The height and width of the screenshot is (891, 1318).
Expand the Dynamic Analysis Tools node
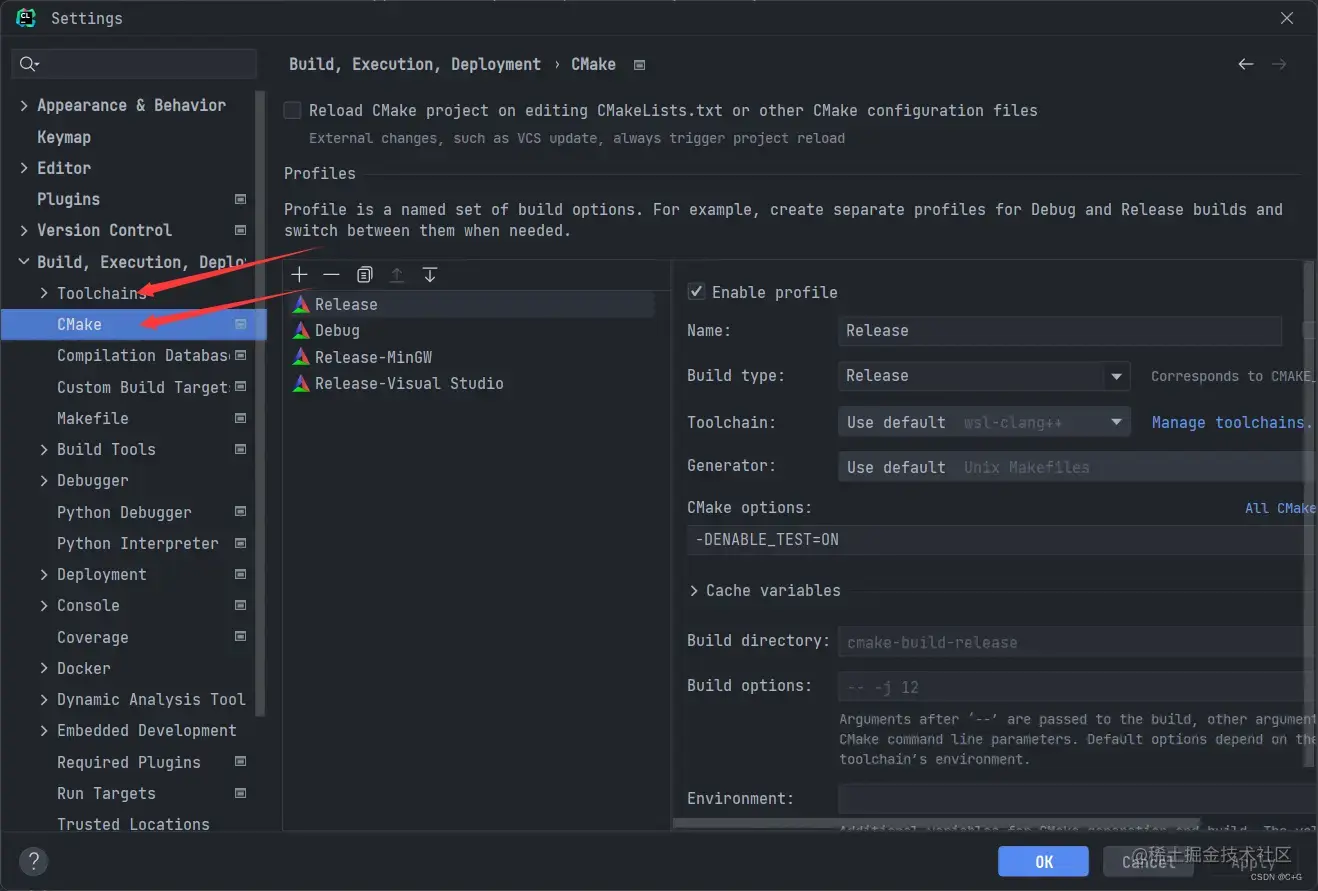coord(44,700)
